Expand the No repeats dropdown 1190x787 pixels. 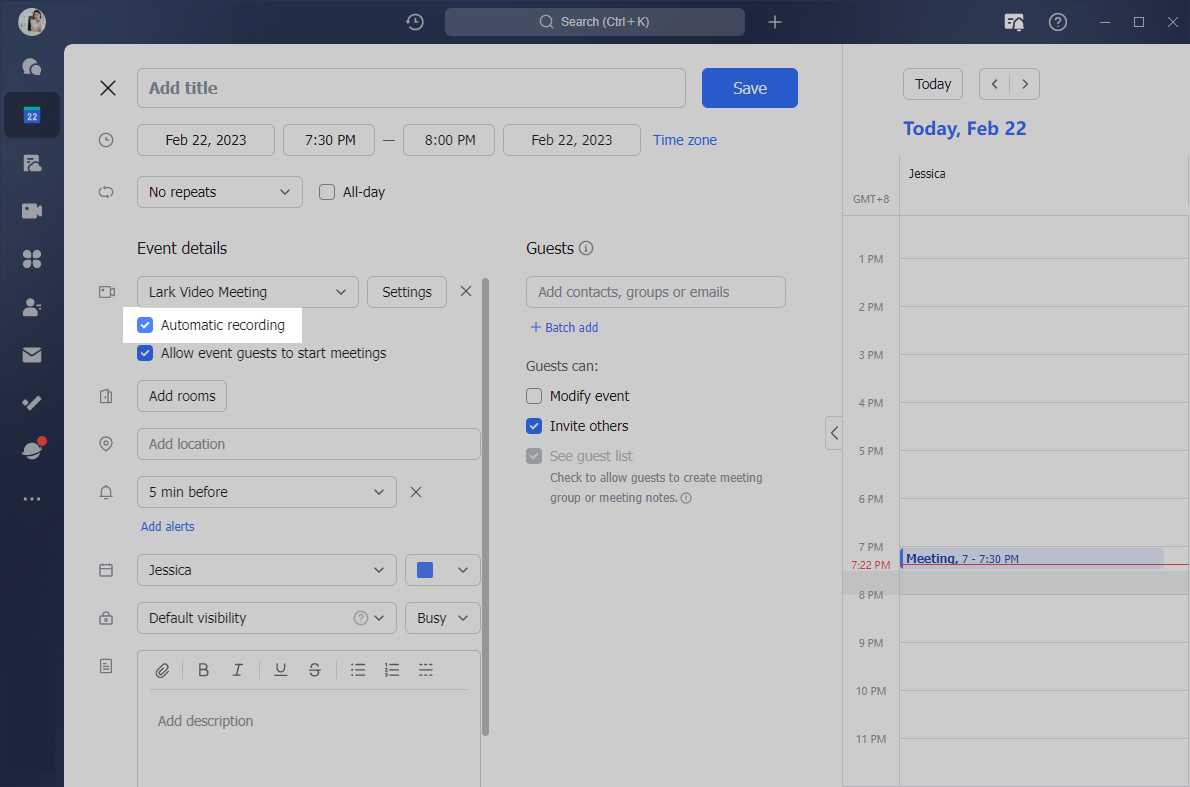[220, 192]
